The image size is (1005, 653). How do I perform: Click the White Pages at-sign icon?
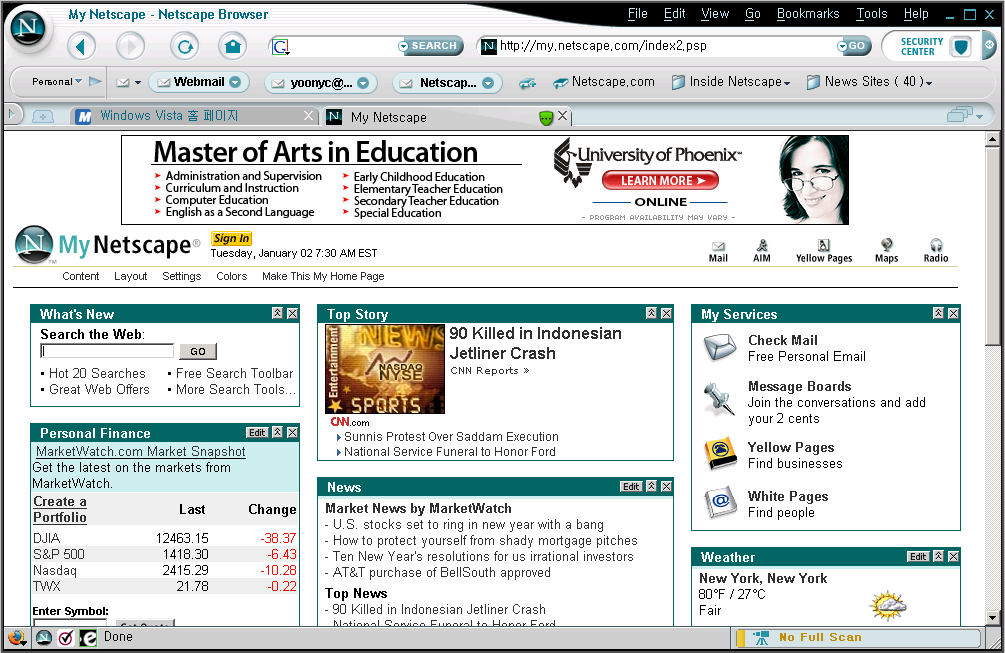coord(720,502)
